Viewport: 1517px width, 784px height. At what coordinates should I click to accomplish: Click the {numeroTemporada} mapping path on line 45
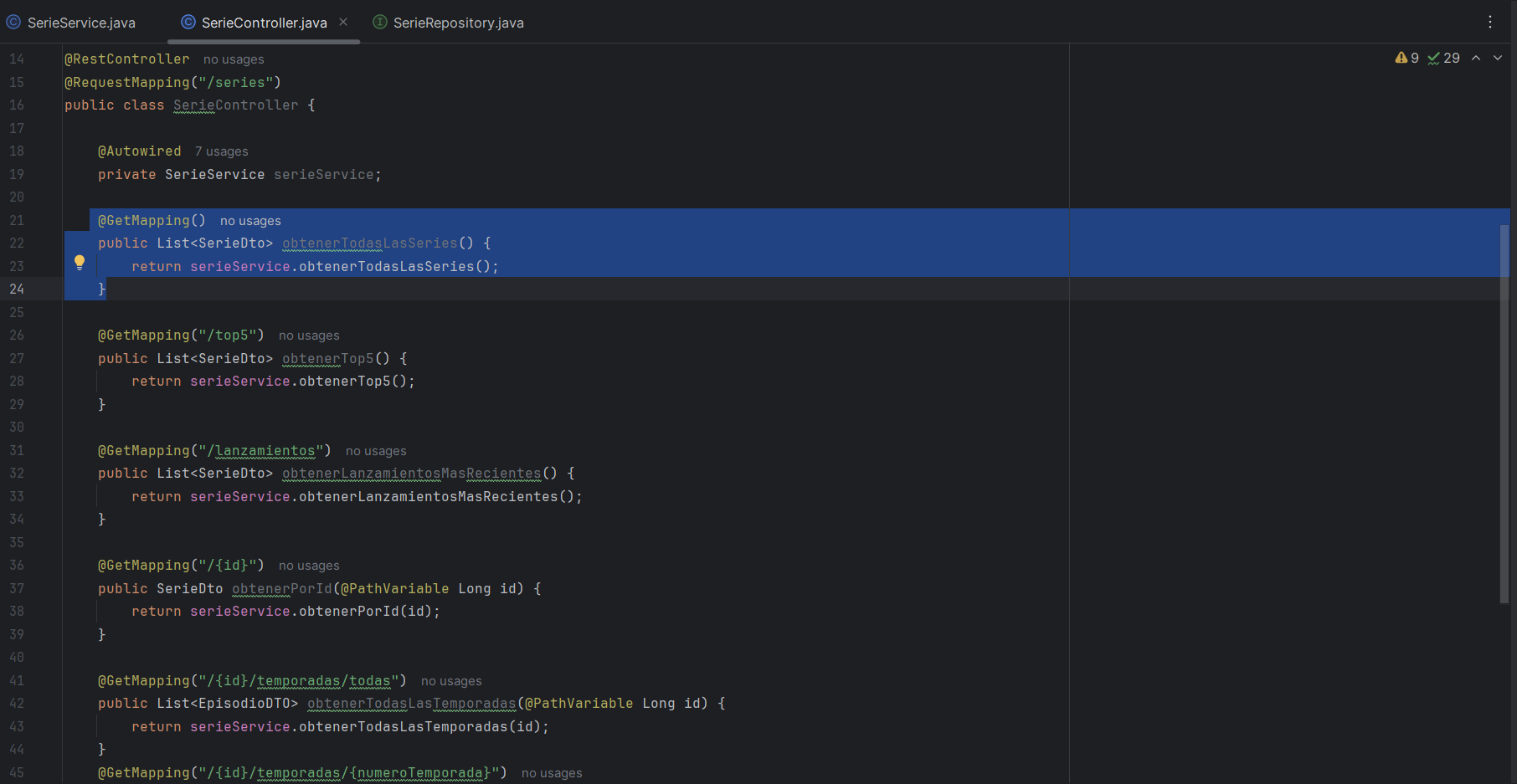[420, 772]
